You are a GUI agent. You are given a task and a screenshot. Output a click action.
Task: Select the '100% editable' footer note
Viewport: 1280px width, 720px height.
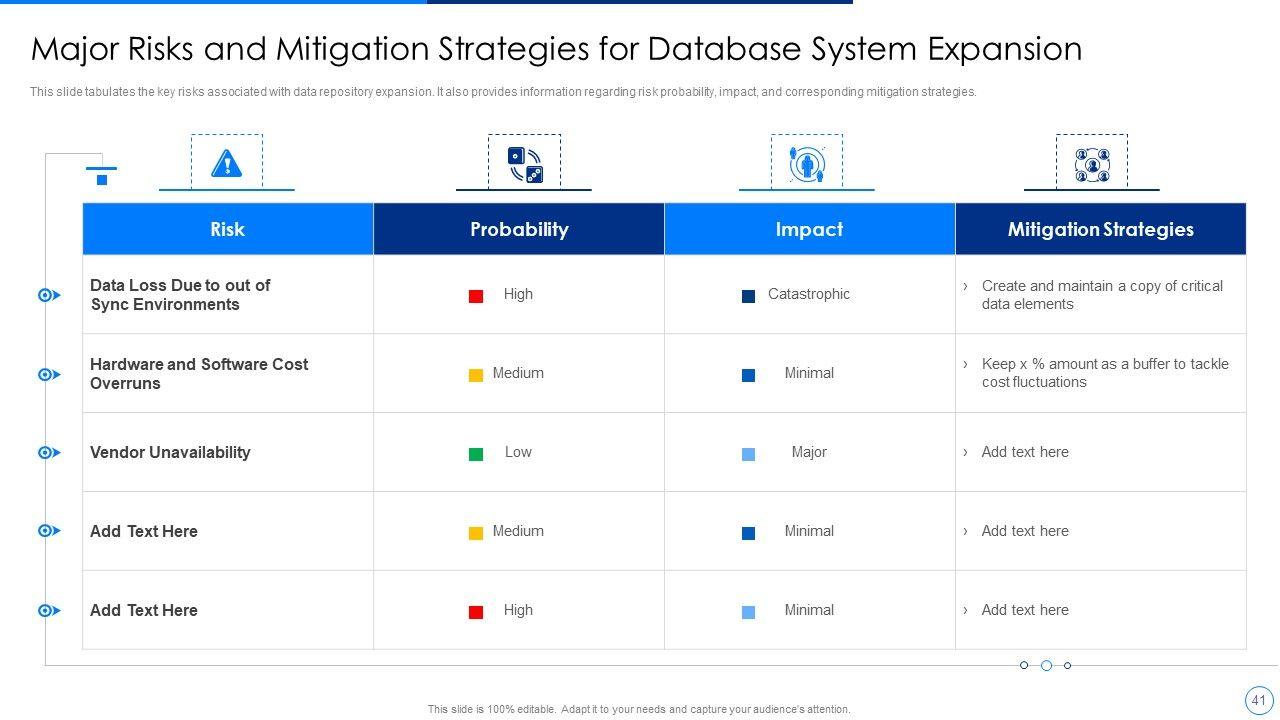pos(639,709)
